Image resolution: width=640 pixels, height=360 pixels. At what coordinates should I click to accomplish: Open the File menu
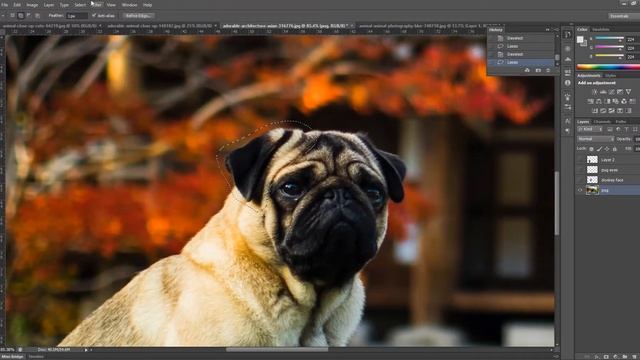click(5, 5)
